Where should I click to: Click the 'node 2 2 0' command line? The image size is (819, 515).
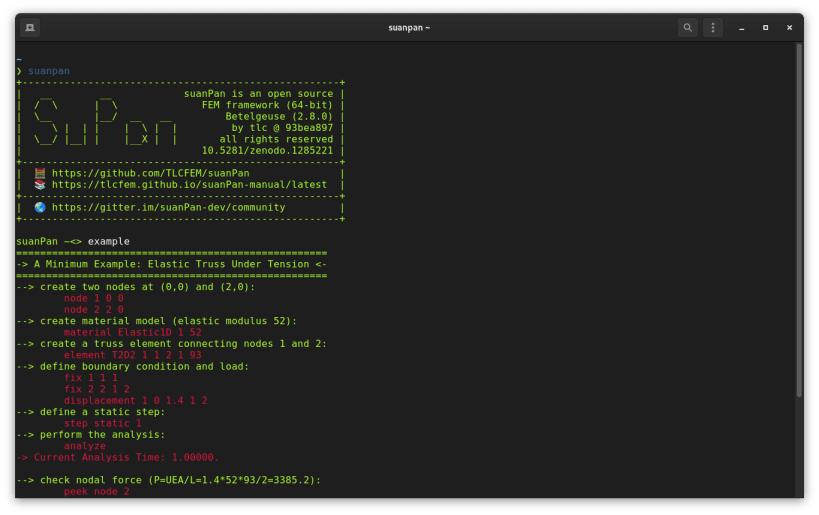(93, 310)
